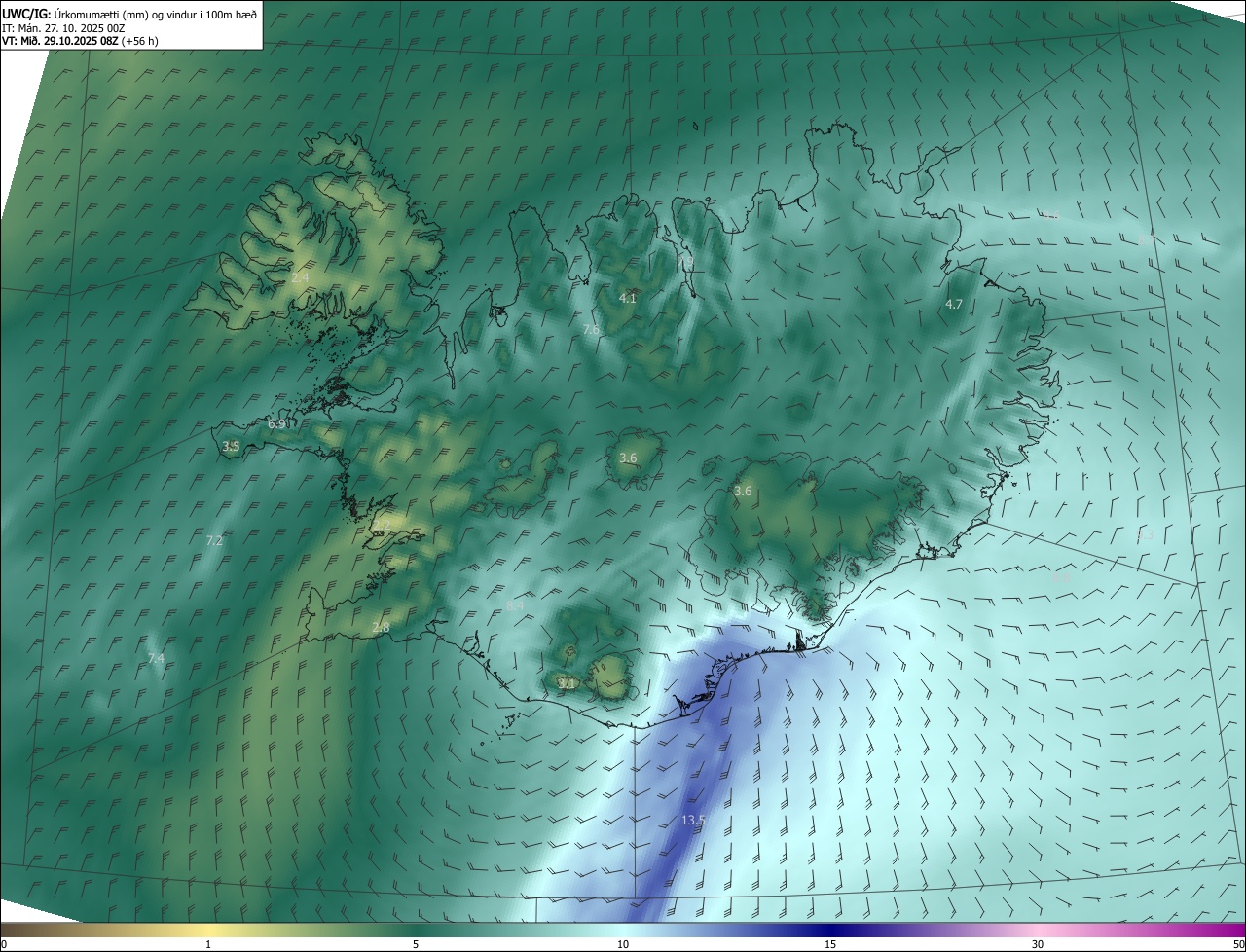Click the 2.4 value label on the Westfjords

point(300,278)
